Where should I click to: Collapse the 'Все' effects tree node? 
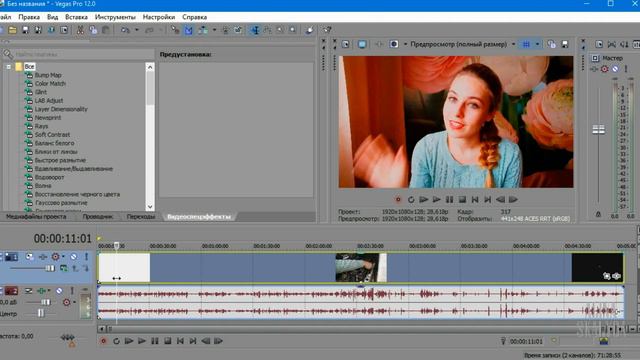(x=9, y=67)
